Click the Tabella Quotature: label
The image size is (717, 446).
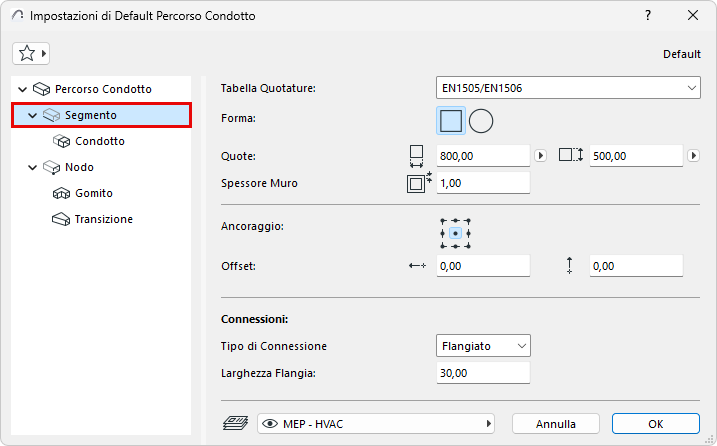[x=268, y=88]
